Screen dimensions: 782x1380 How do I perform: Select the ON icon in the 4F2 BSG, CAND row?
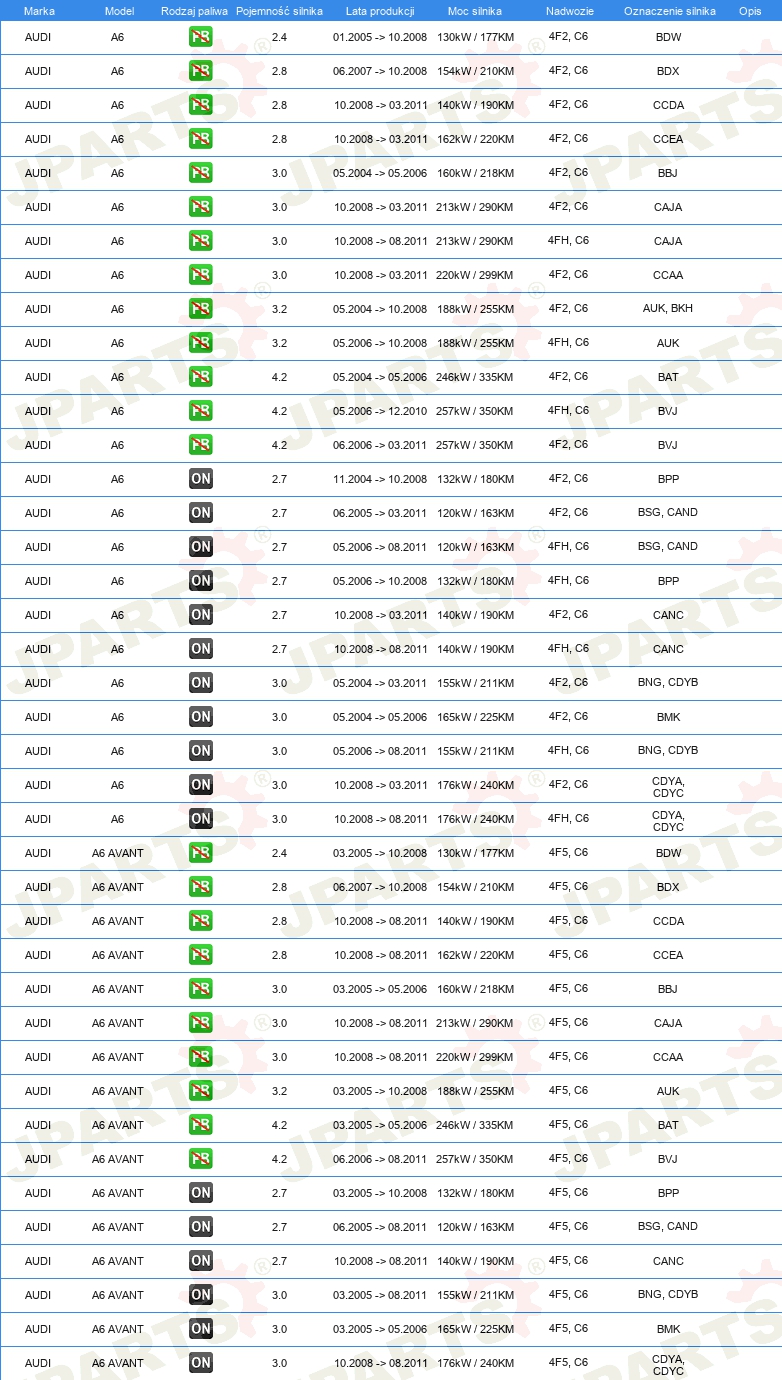[201, 514]
